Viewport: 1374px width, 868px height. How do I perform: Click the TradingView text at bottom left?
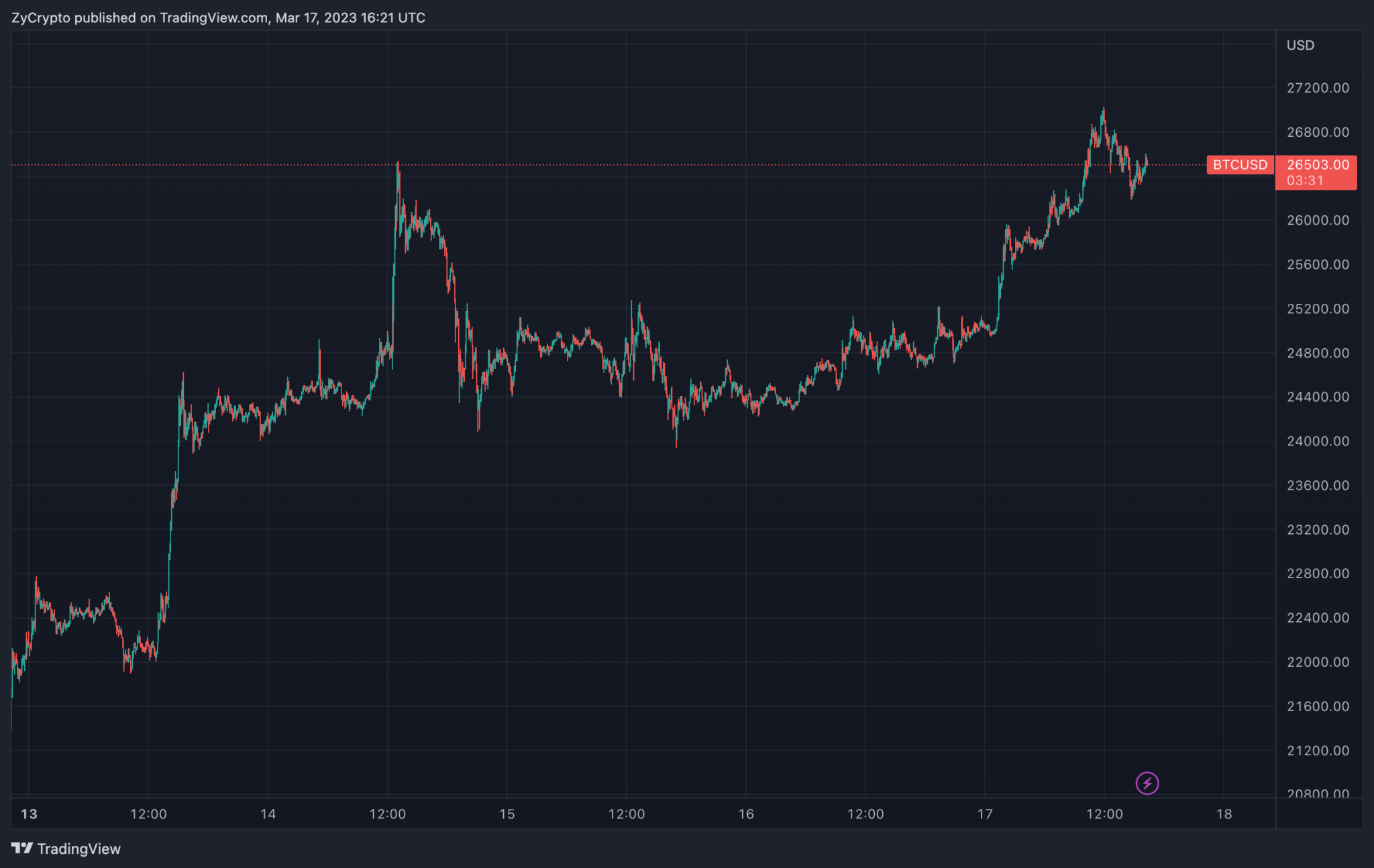pyautogui.click(x=78, y=849)
